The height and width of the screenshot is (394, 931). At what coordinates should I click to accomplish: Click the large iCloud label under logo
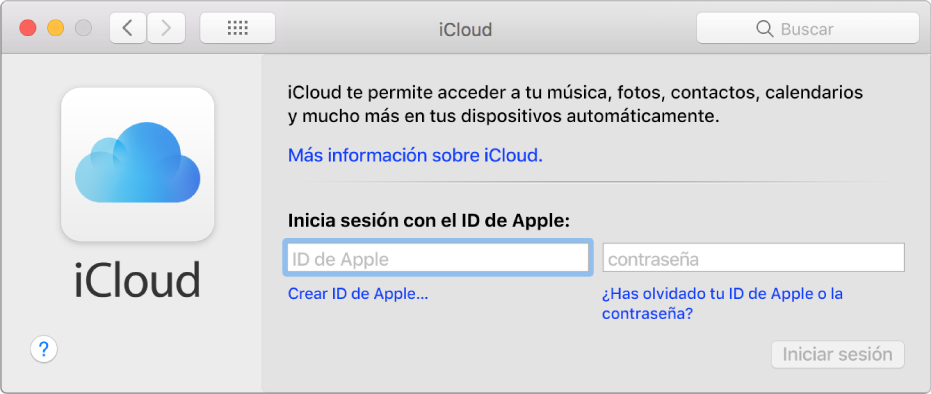[138, 280]
